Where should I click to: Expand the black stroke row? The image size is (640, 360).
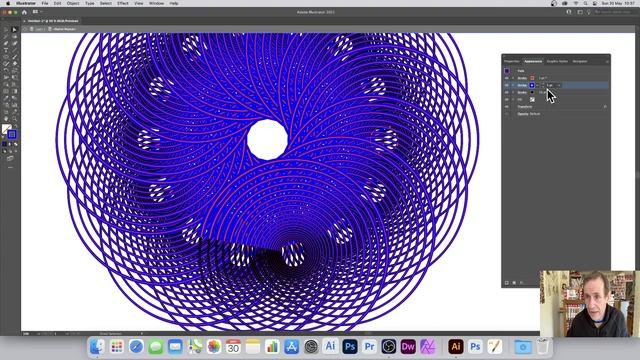[x=513, y=92]
